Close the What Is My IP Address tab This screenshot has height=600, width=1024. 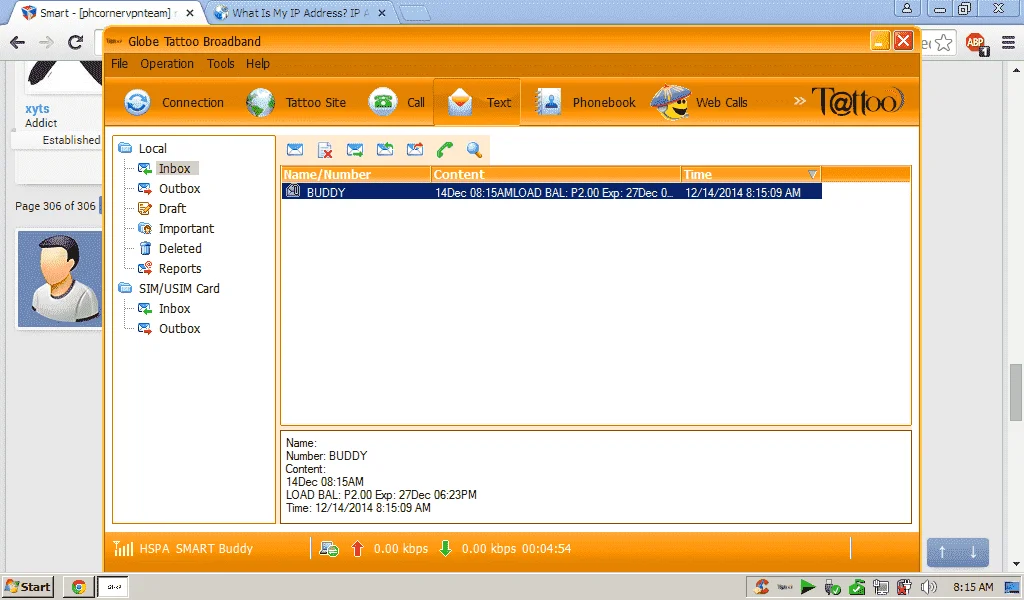(382, 13)
